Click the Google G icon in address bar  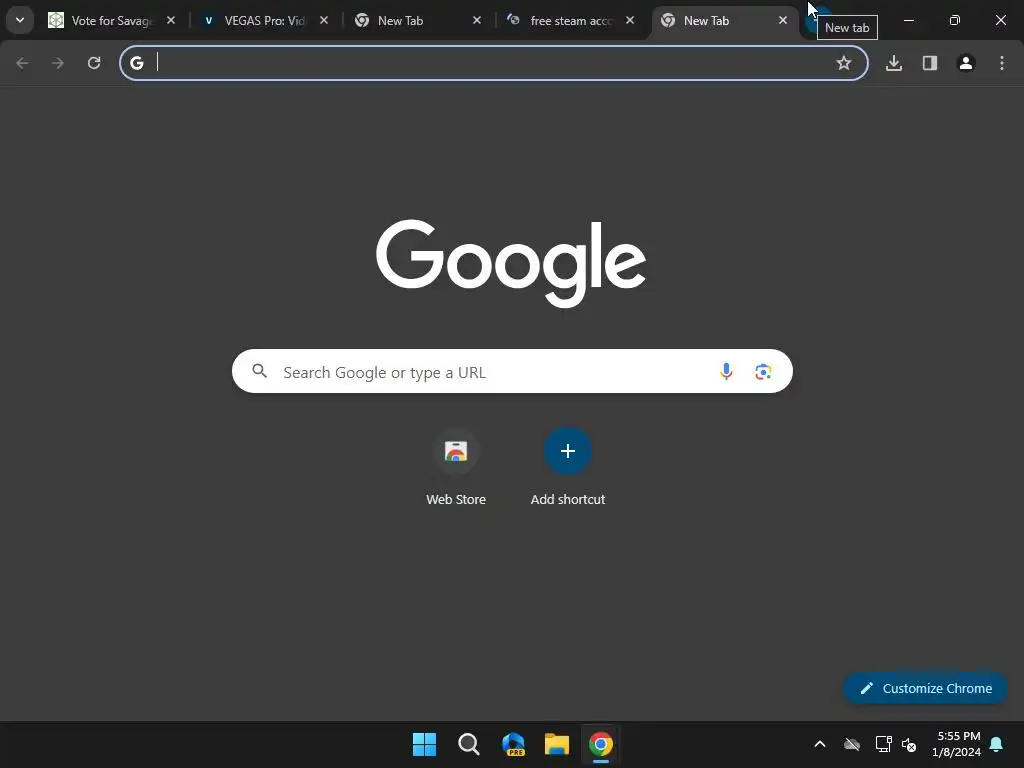pos(136,63)
